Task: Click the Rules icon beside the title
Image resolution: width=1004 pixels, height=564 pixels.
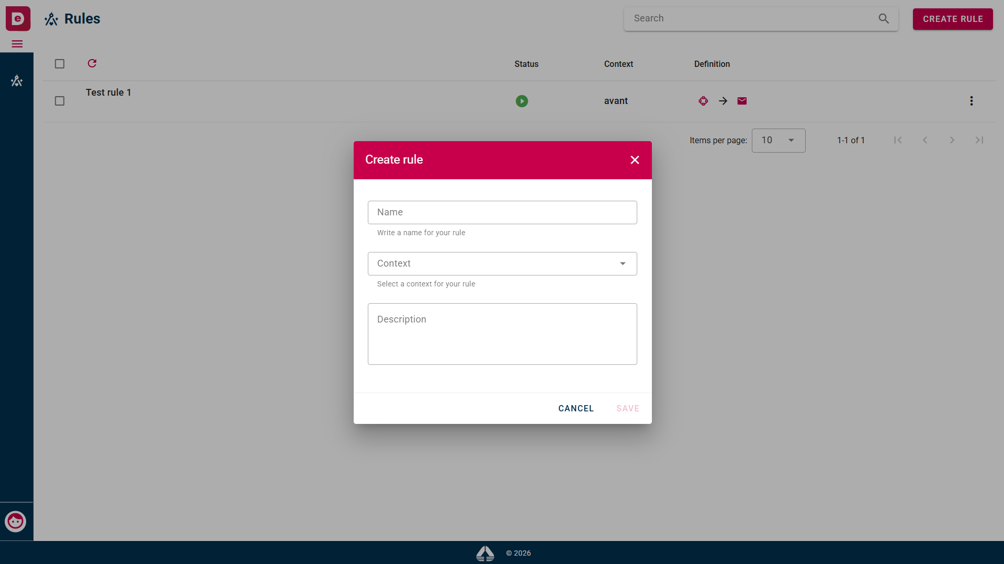Action: (x=51, y=19)
